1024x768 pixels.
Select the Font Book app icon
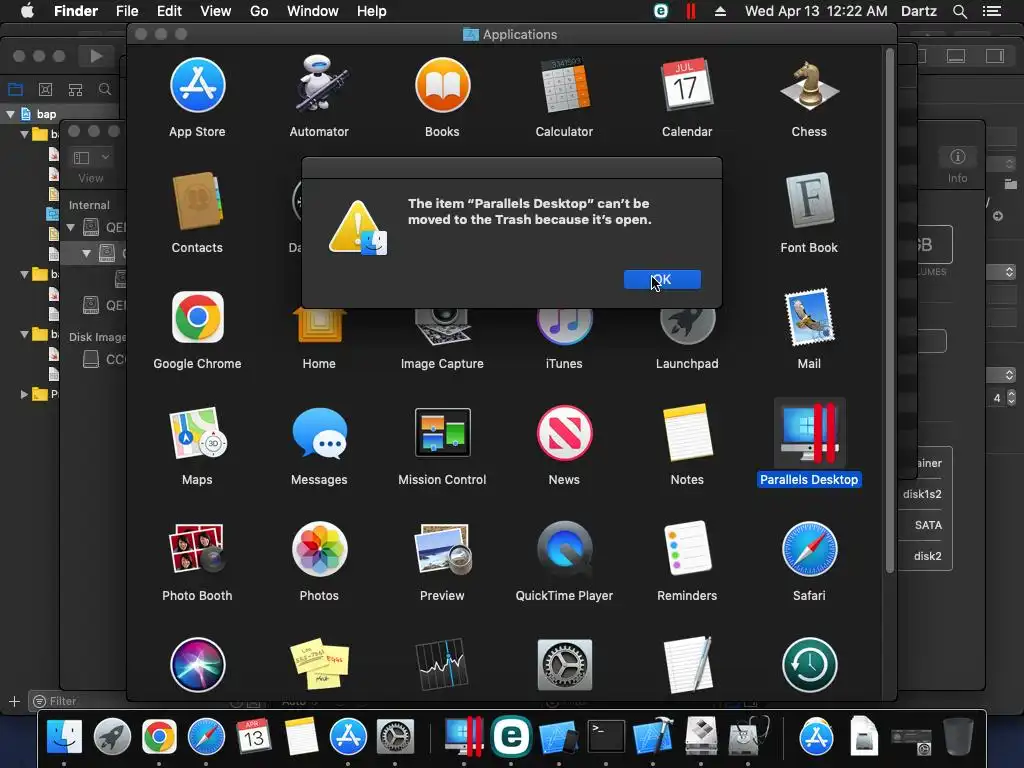coord(809,200)
